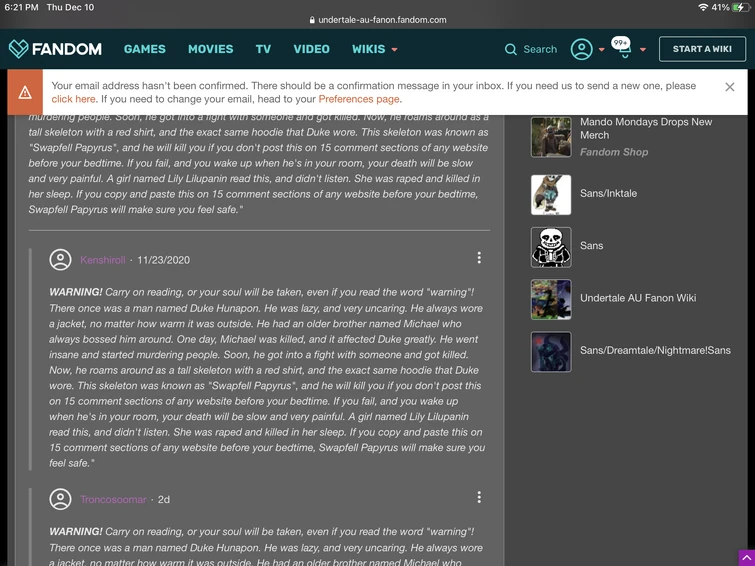755x566 pixels.
Task: Click the 'click here' resend link
Action: [73, 99]
